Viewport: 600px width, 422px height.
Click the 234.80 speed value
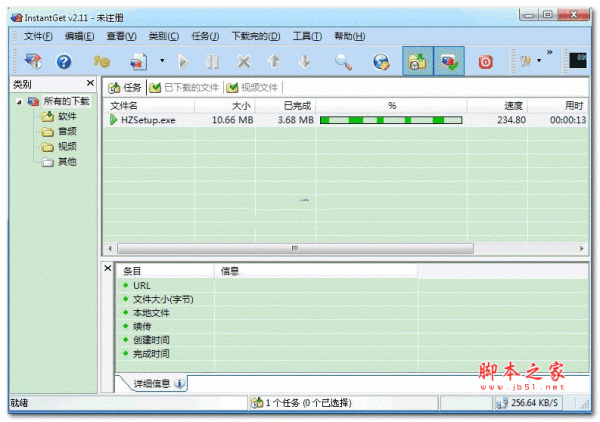point(511,120)
